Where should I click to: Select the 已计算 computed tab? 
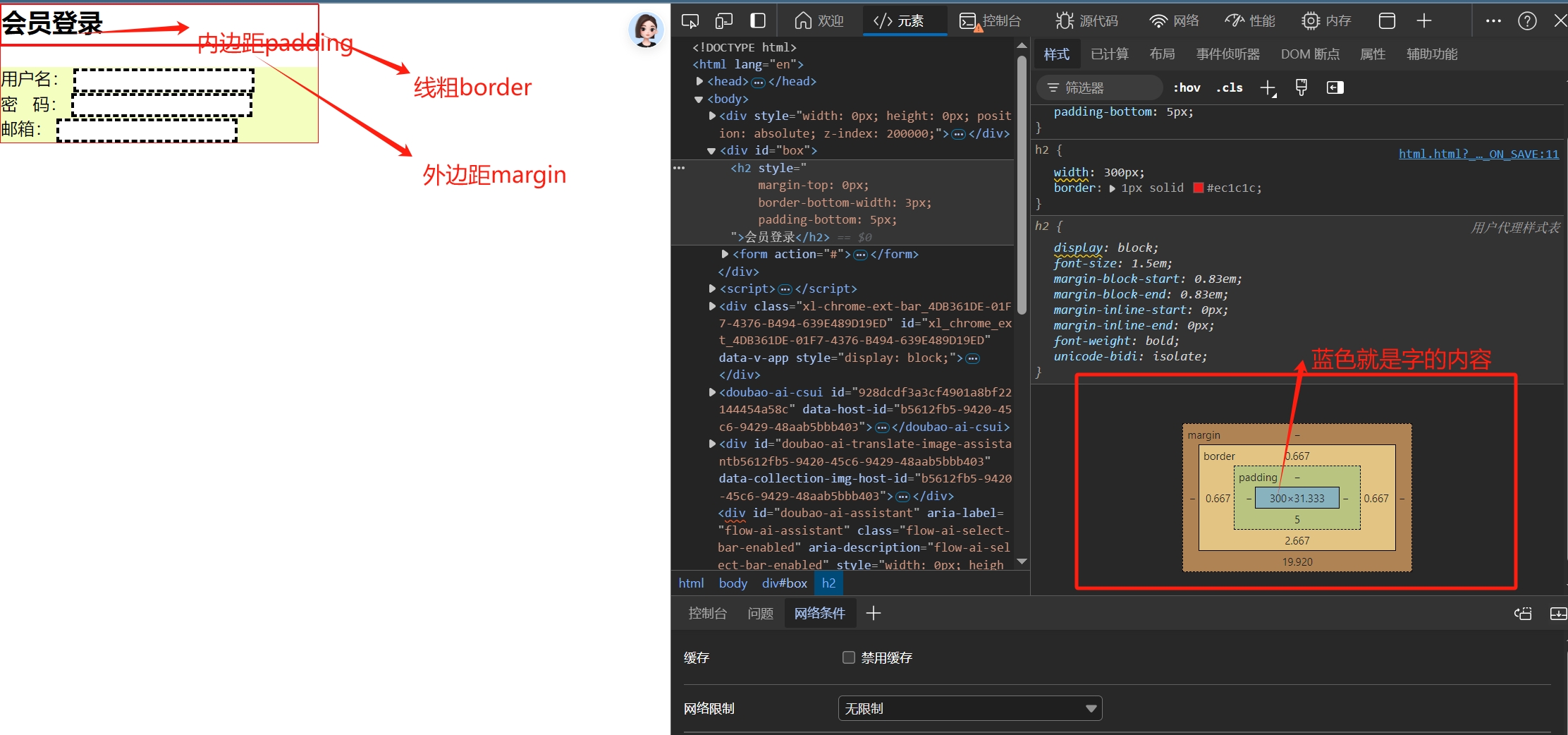pyautogui.click(x=1110, y=54)
